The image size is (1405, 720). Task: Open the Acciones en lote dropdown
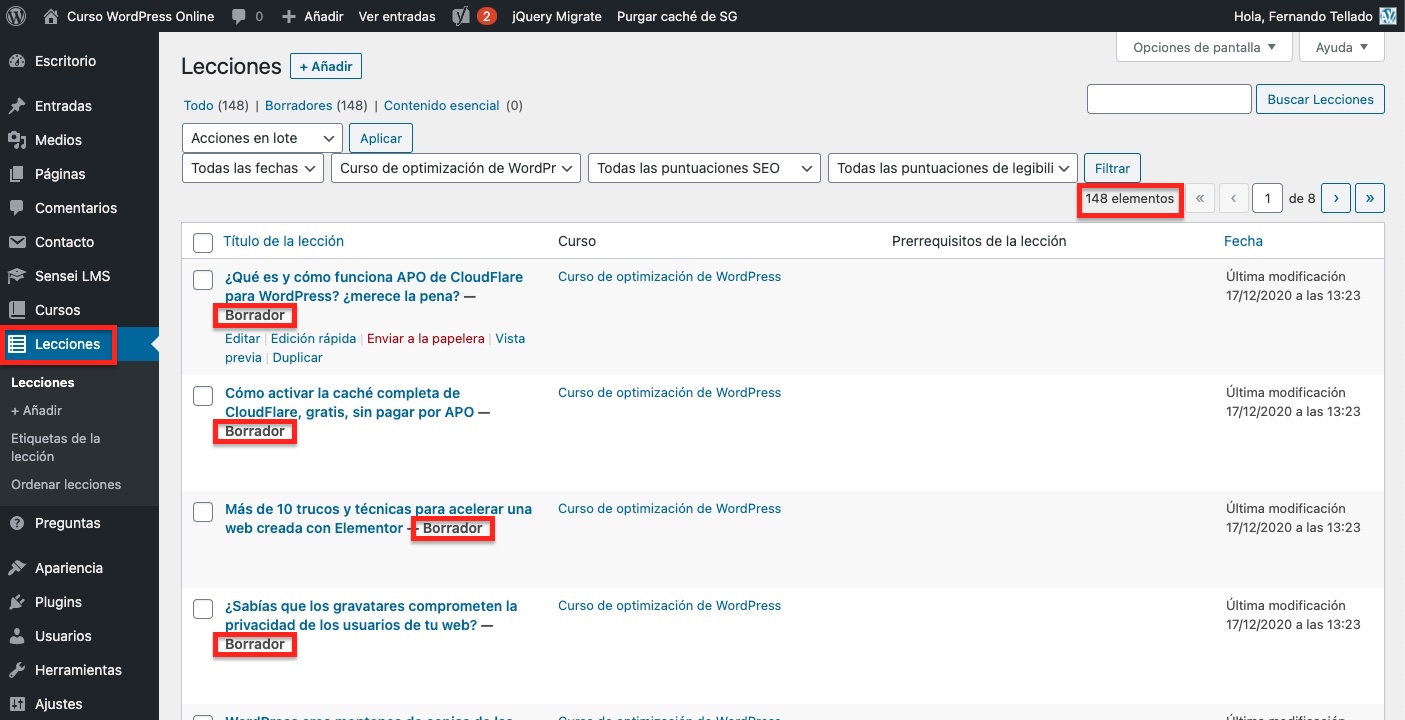(x=262, y=138)
